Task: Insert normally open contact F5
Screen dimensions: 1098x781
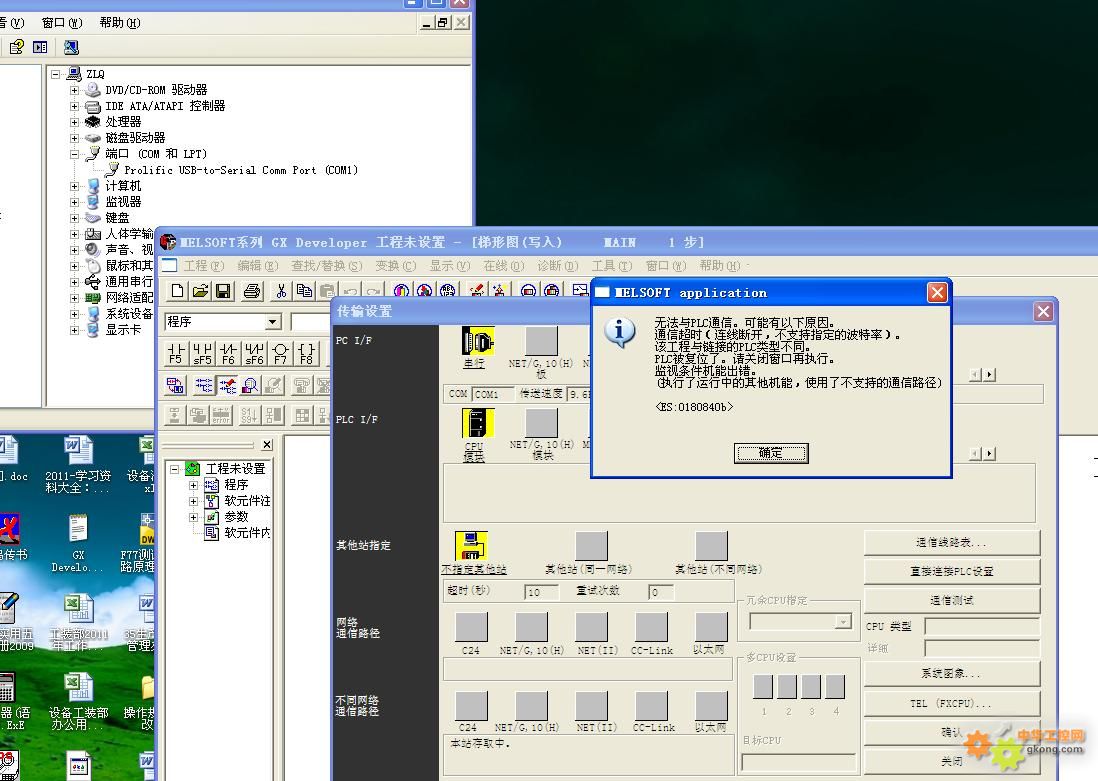Action: point(176,353)
